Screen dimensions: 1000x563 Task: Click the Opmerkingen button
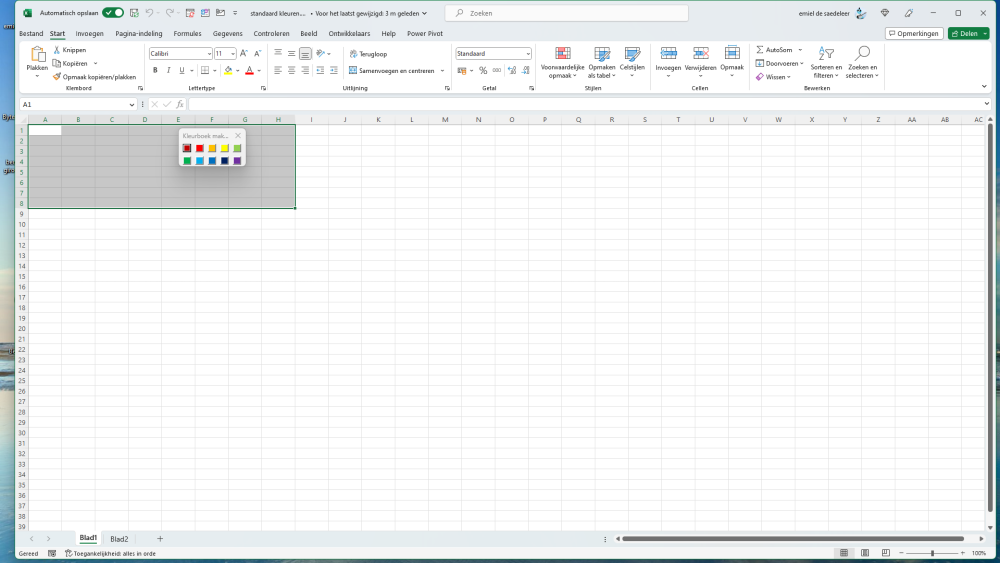click(914, 33)
